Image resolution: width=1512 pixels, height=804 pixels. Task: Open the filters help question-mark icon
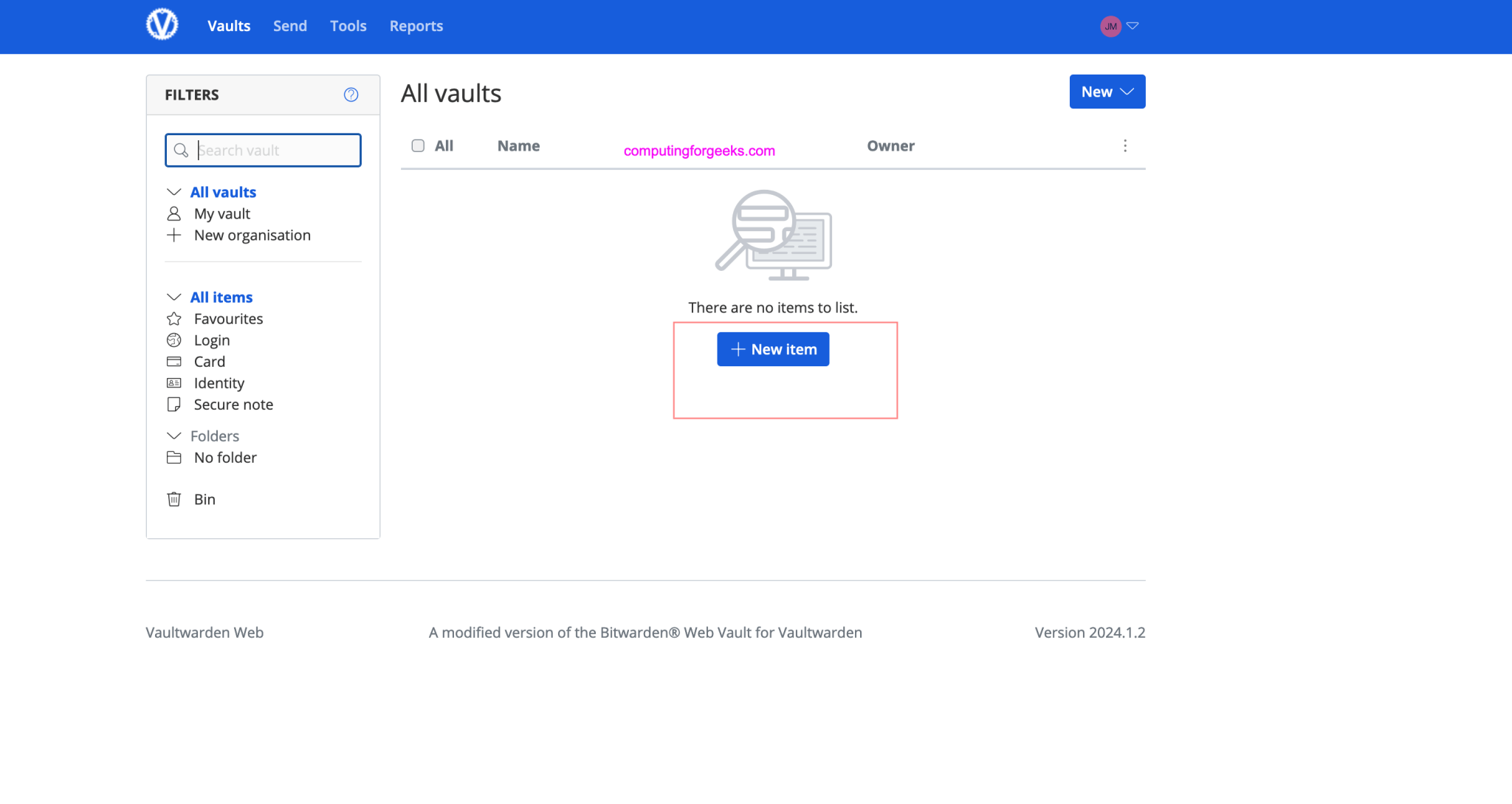click(351, 95)
